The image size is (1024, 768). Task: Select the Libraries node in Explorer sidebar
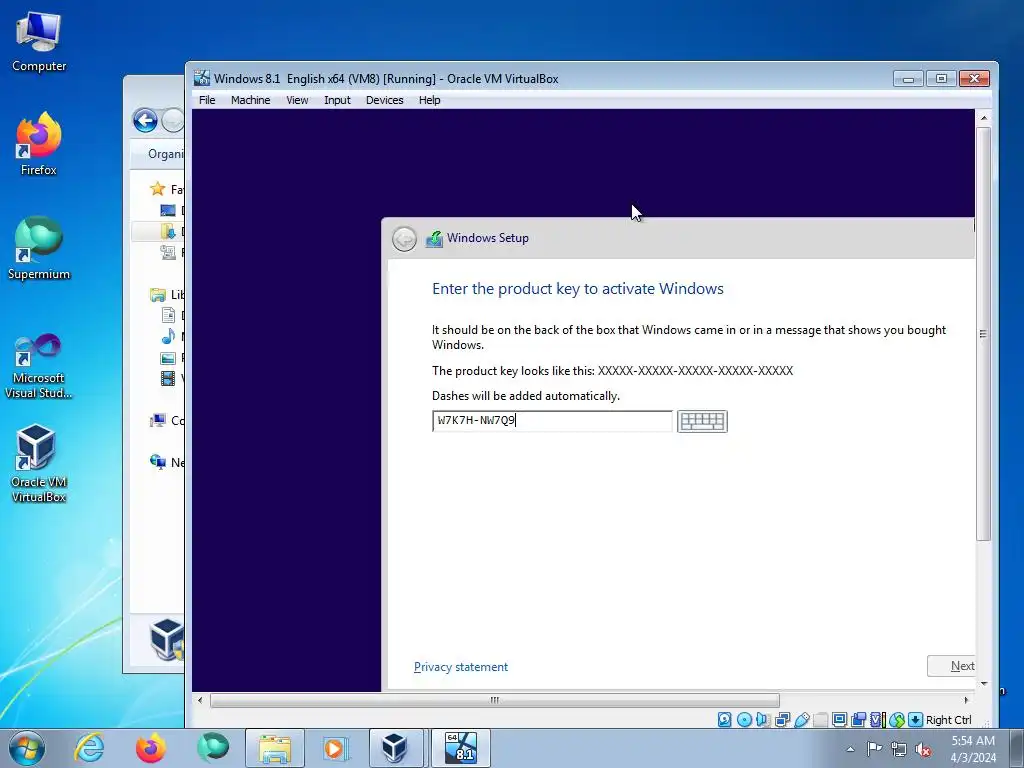point(167,295)
